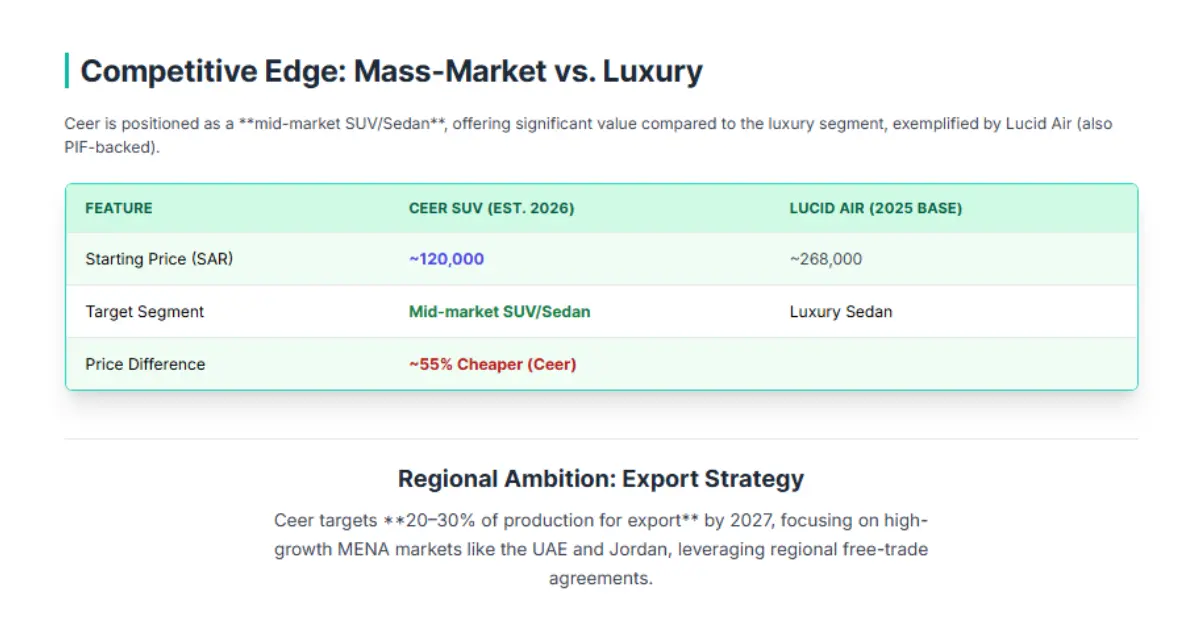The height and width of the screenshot is (628, 1200).
Task: Click the Luxury Sedan table cell
Action: click(x=840, y=312)
